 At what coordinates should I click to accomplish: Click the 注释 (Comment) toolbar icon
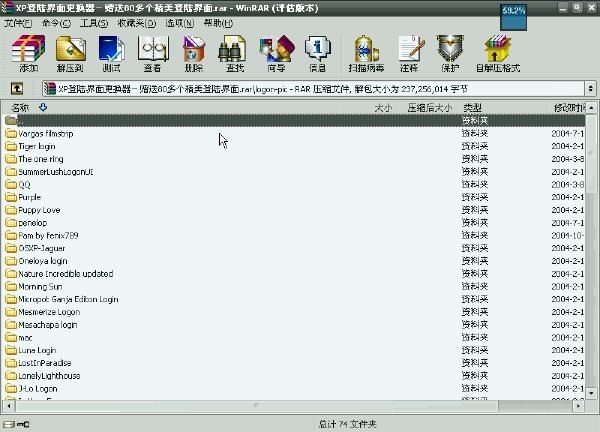tap(409, 54)
